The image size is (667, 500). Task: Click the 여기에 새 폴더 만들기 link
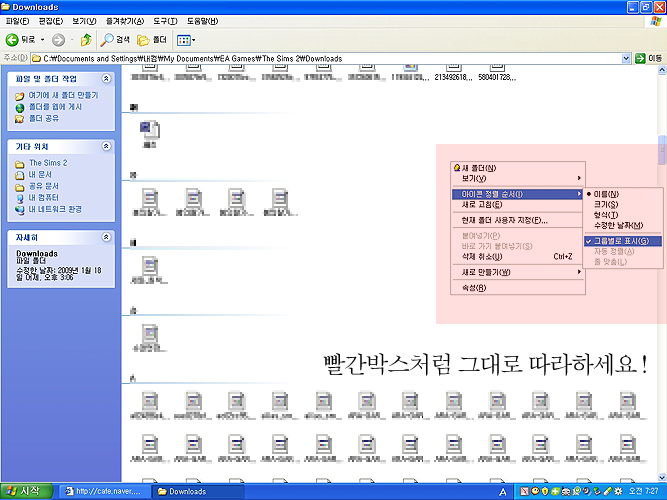pos(63,95)
